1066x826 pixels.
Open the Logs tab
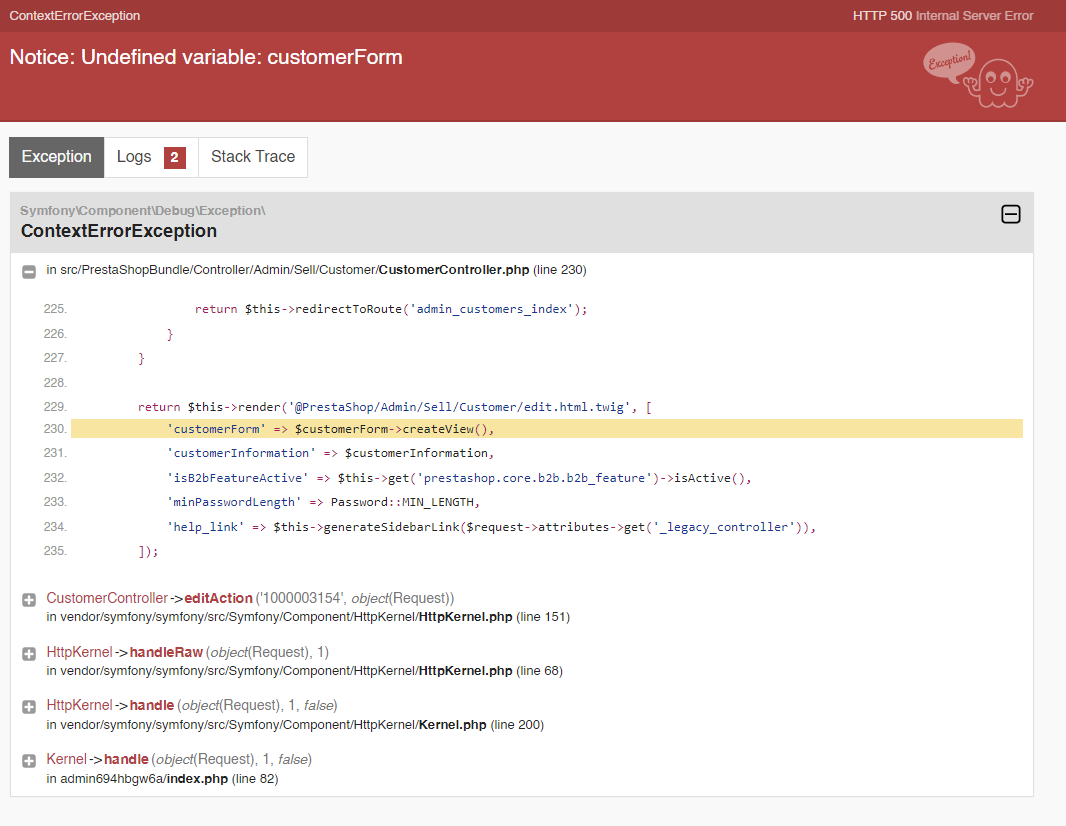[134, 157]
